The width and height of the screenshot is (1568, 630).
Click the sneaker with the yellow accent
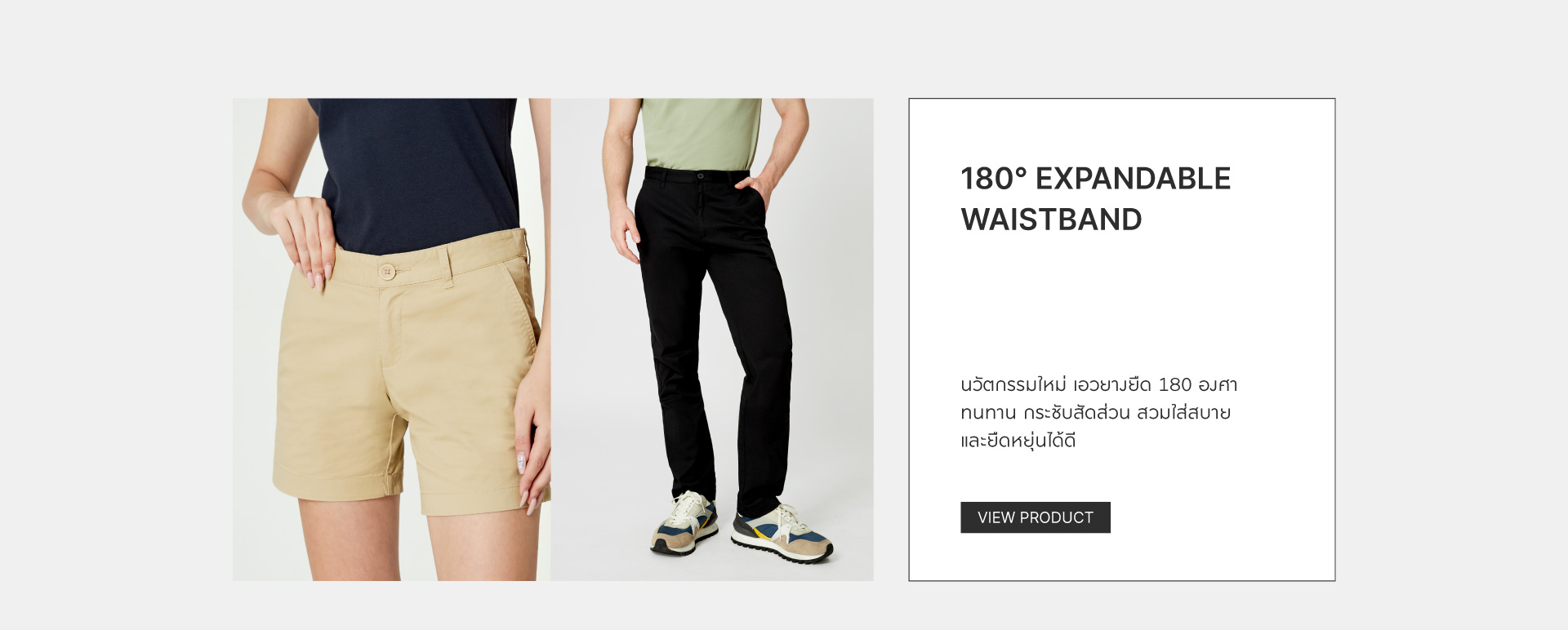pyautogui.click(x=782, y=533)
